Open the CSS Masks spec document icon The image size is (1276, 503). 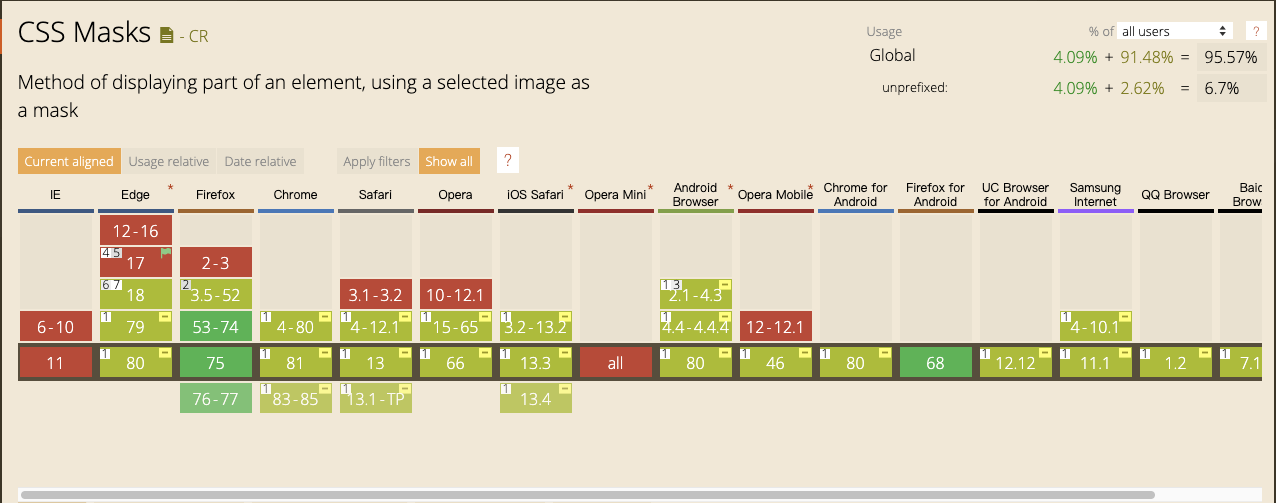[167, 35]
